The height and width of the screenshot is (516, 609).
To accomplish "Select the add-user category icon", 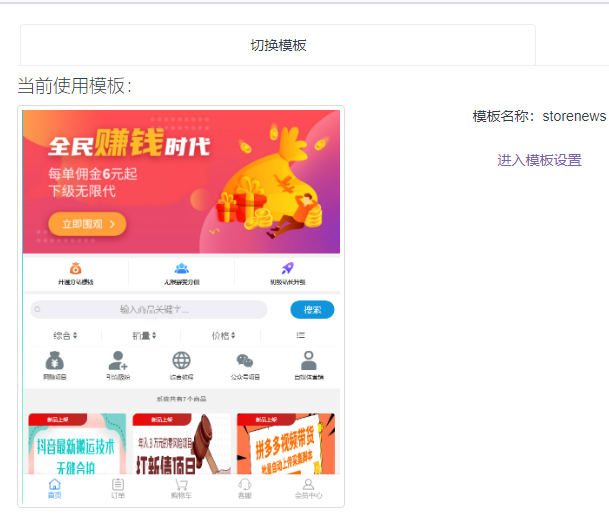I will [x=118, y=362].
